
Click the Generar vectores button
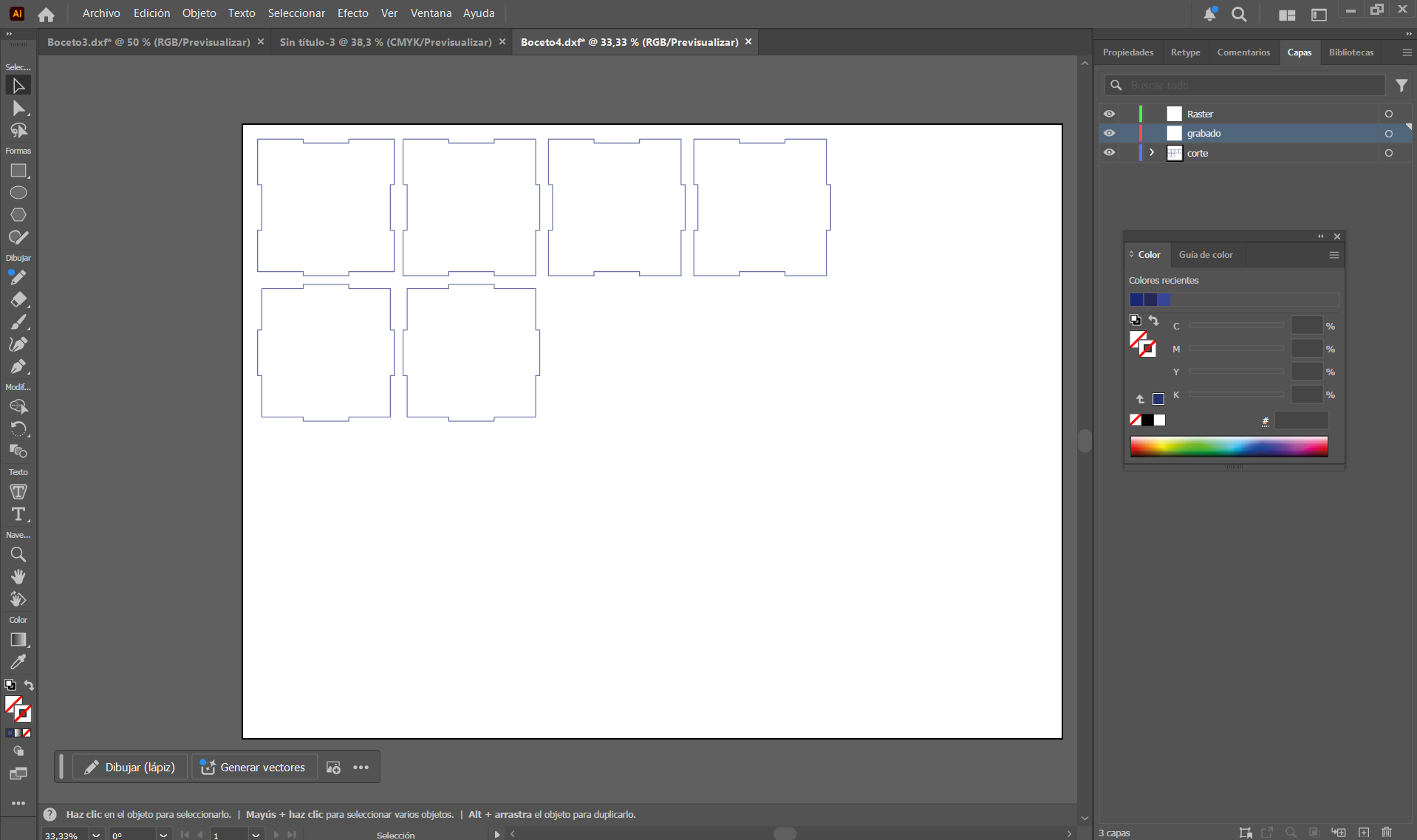[254, 767]
